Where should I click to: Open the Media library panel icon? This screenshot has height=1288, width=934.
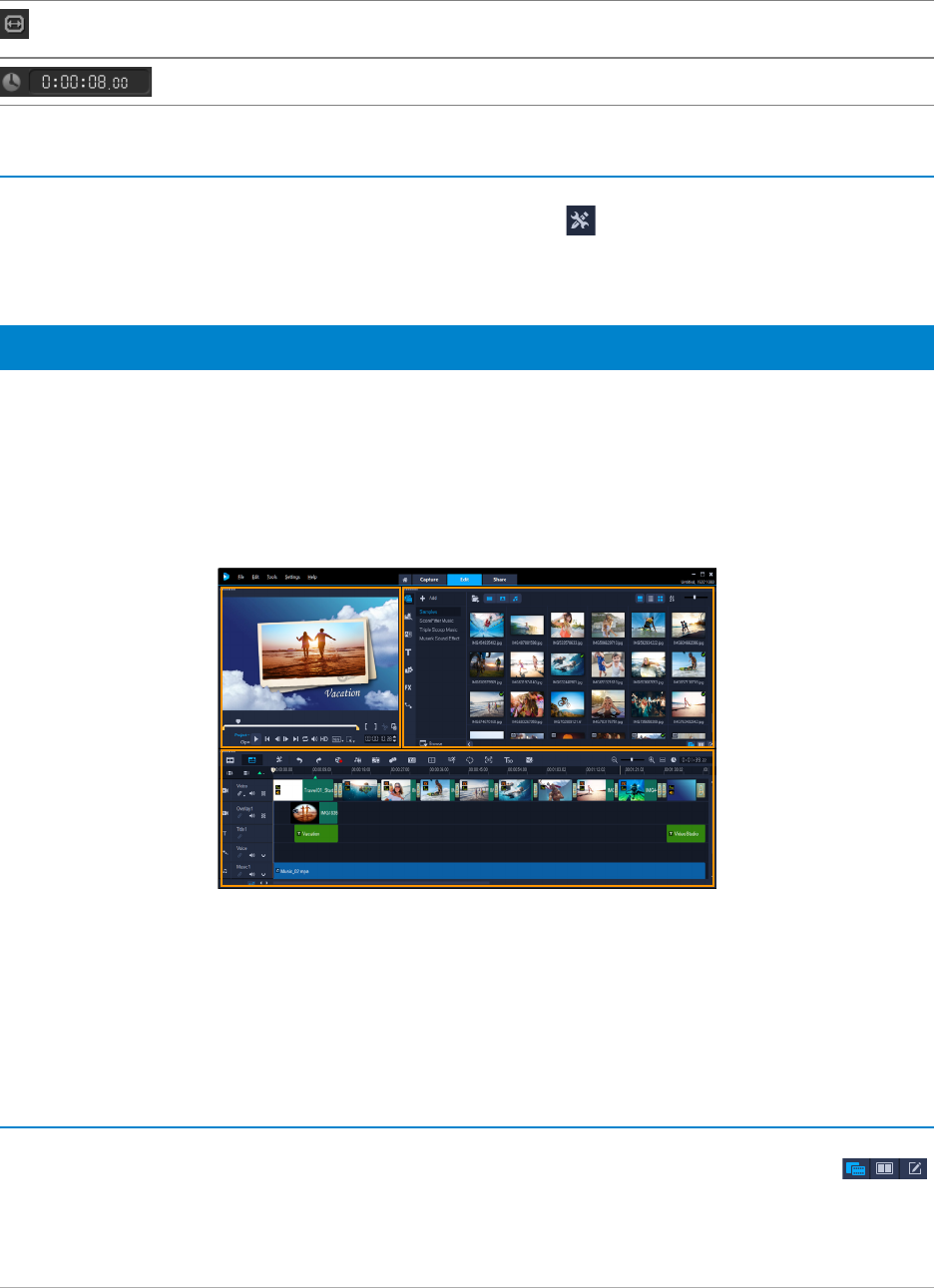[408, 599]
